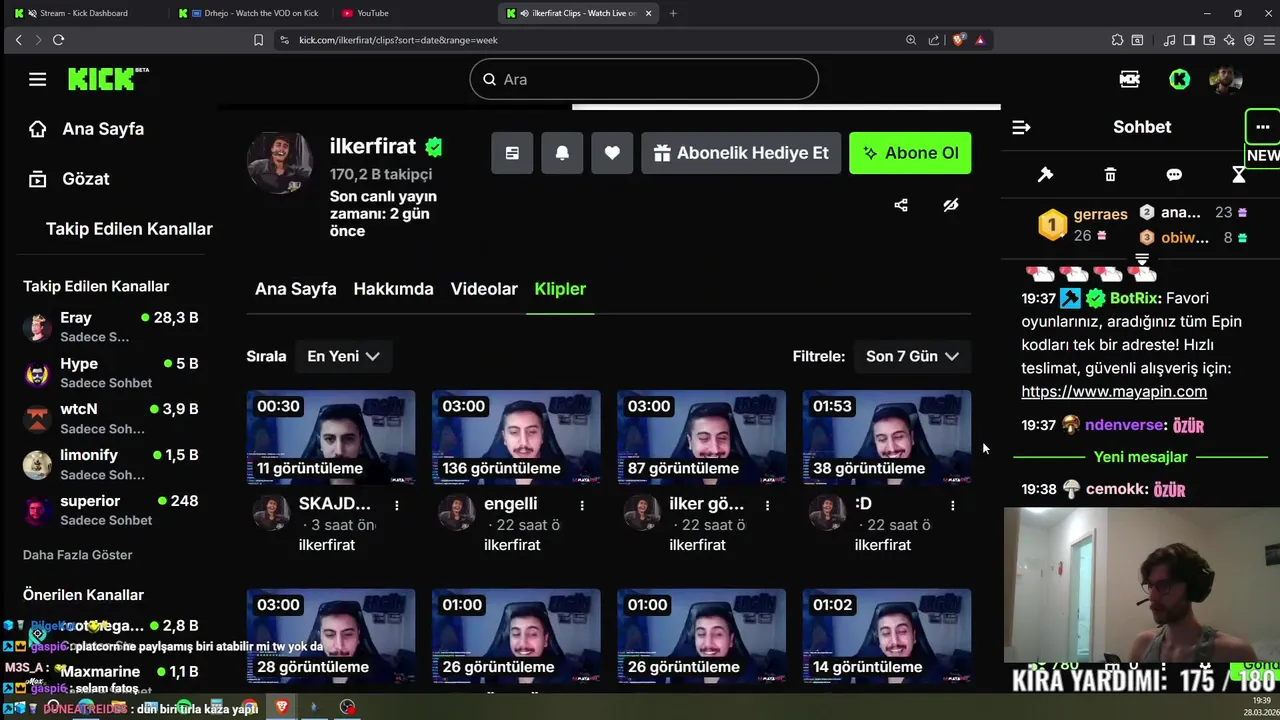Open chat options three-dots menu
This screenshot has height=720, width=1280.
click(x=1262, y=127)
